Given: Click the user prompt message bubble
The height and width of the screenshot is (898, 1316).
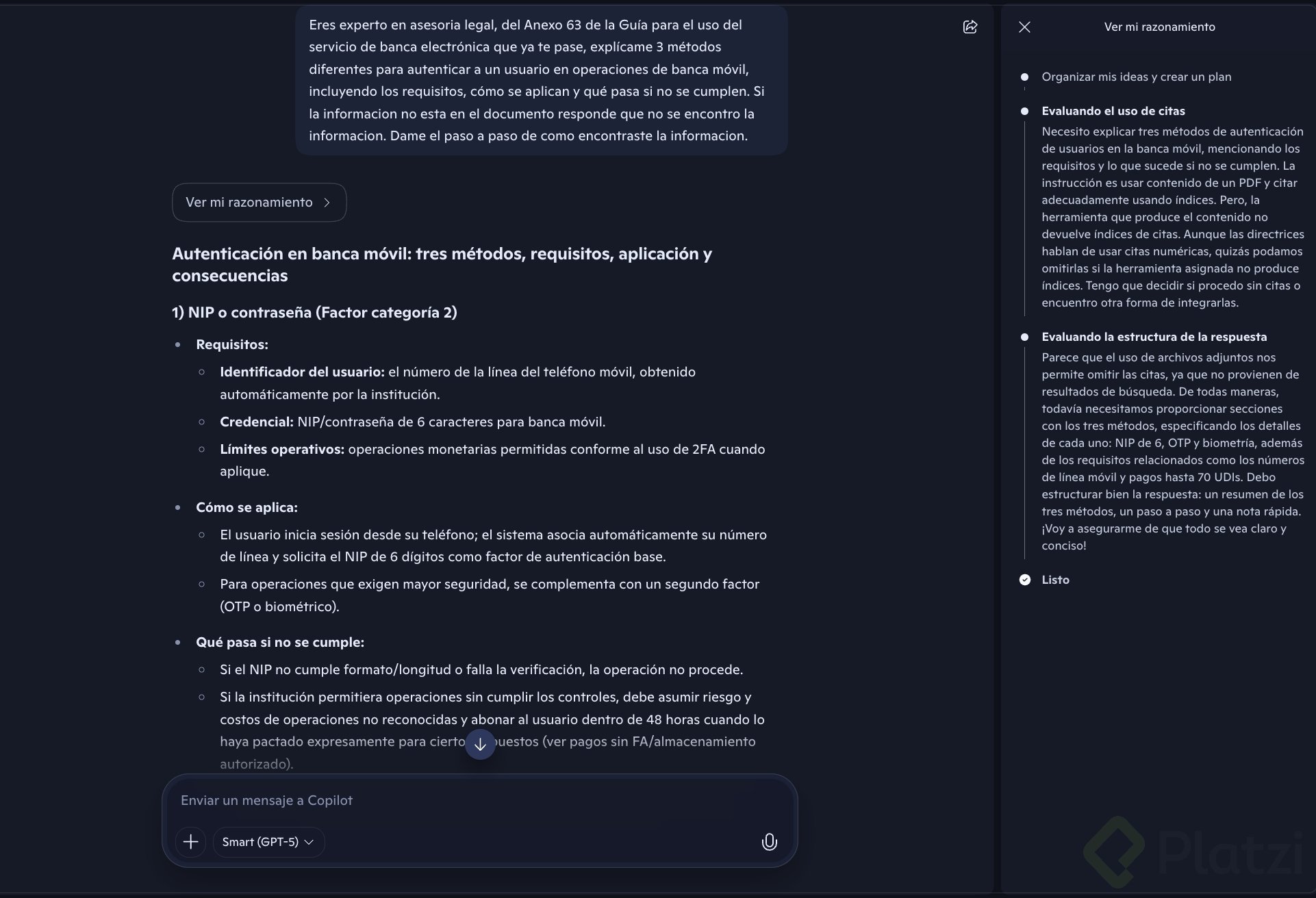Looking at the screenshot, I should click(x=541, y=80).
